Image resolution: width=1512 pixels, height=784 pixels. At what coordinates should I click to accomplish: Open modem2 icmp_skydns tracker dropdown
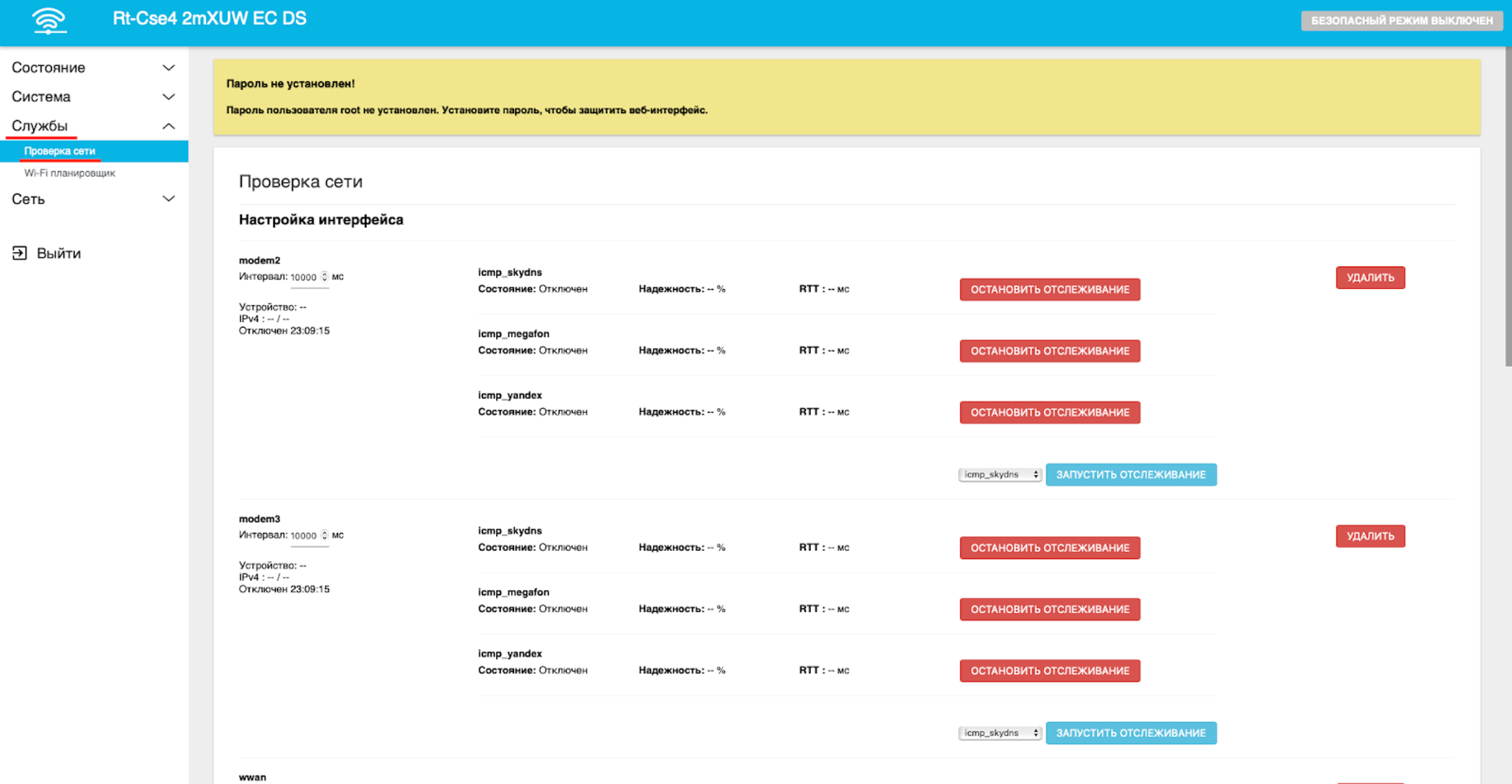pyautogui.click(x=1000, y=475)
